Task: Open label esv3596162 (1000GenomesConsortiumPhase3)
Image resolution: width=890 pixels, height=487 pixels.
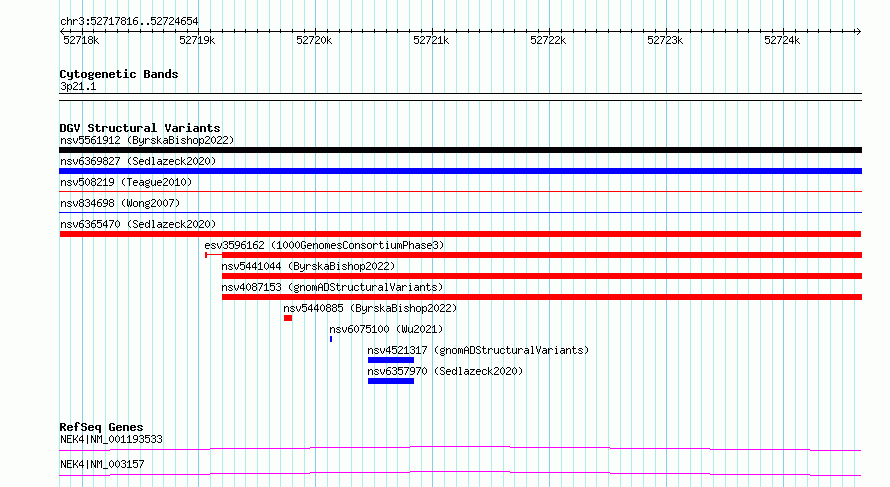Action: [324, 245]
